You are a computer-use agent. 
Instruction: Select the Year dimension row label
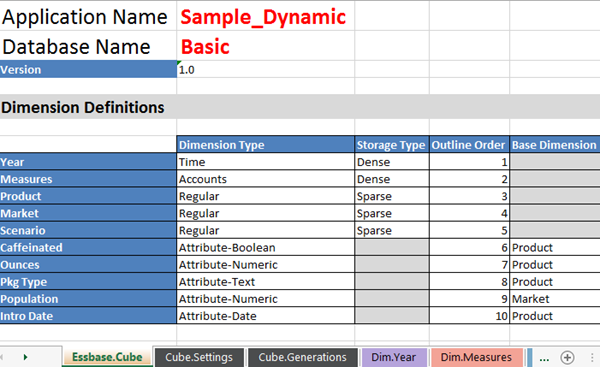88,162
